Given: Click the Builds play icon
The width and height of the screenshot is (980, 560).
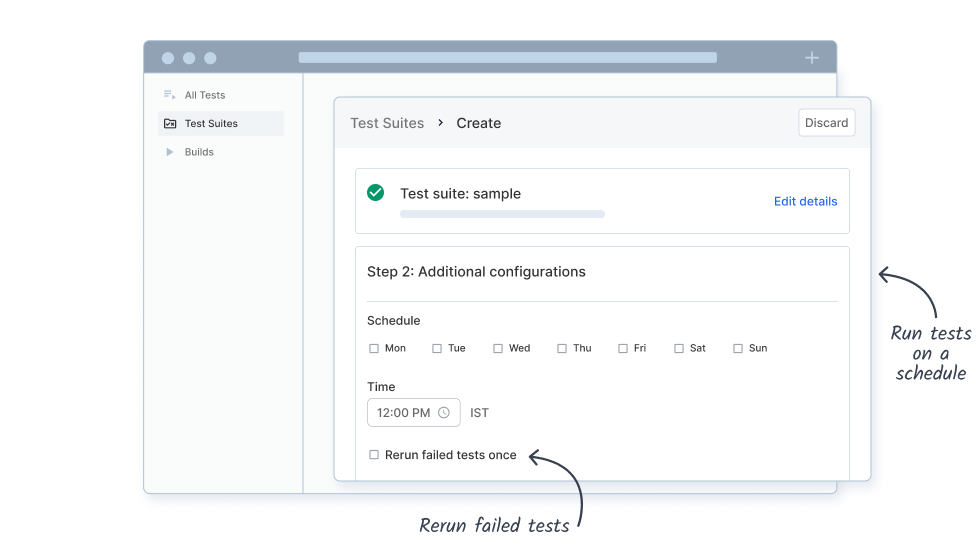Looking at the screenshot, I should (169, 152).
